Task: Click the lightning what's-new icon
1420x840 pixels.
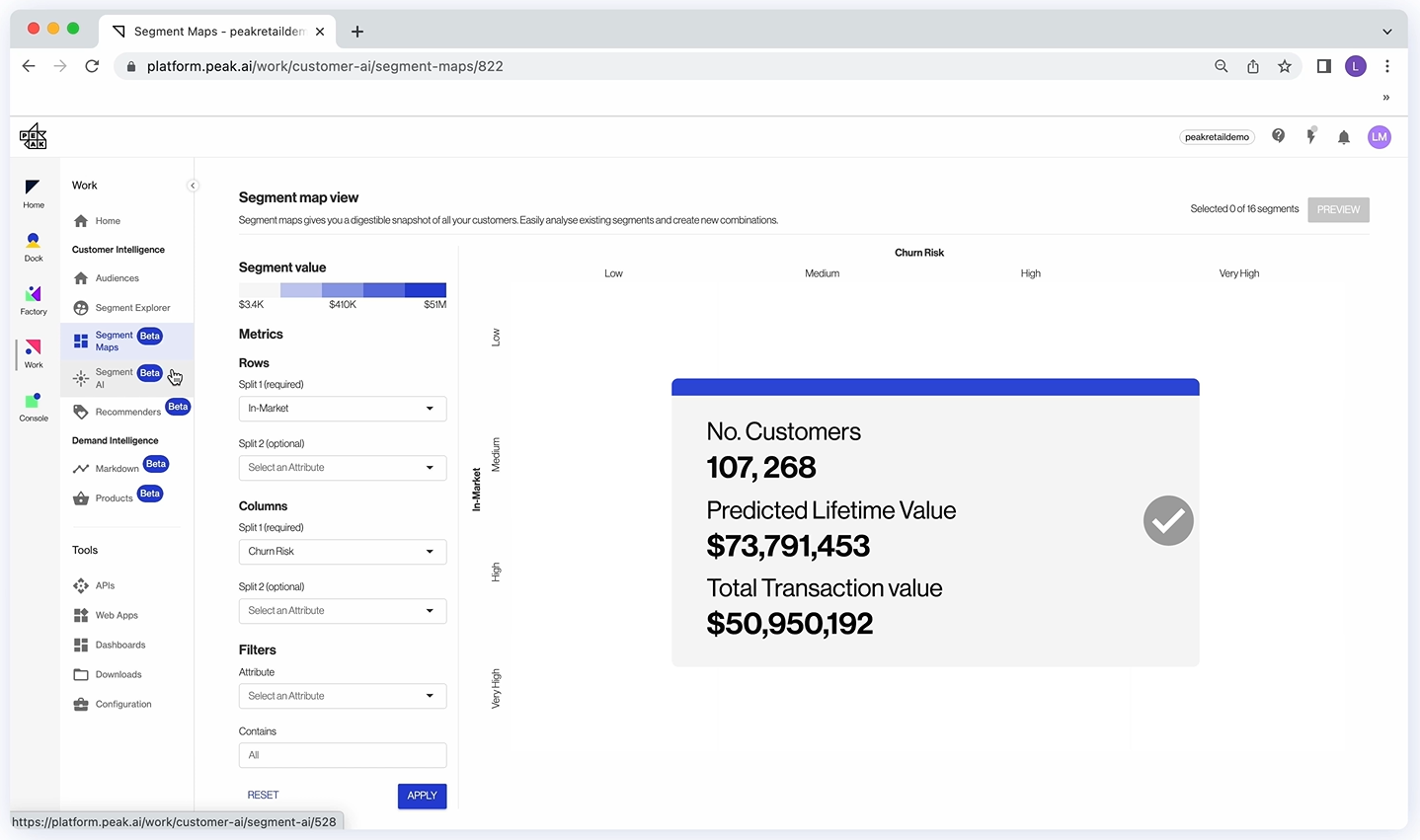Action: pyautogui.click(x=1310, y=136)
